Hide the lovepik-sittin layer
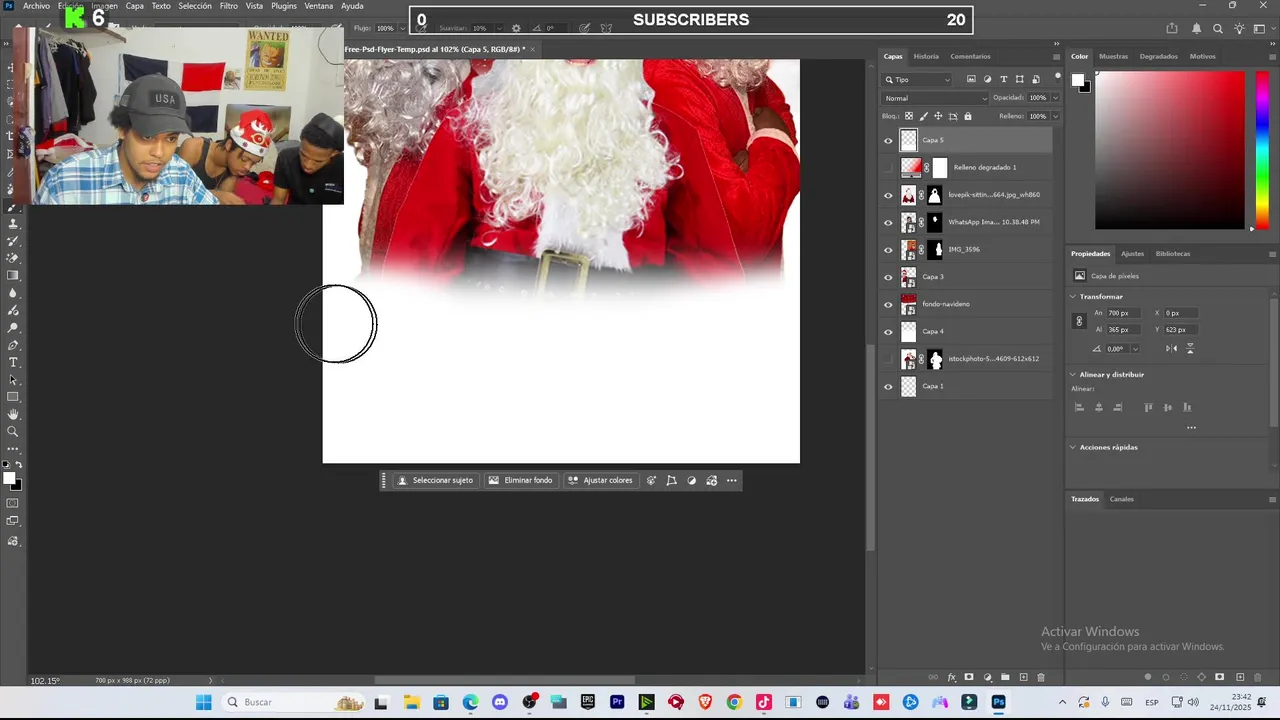 click(x=888, y=195)
